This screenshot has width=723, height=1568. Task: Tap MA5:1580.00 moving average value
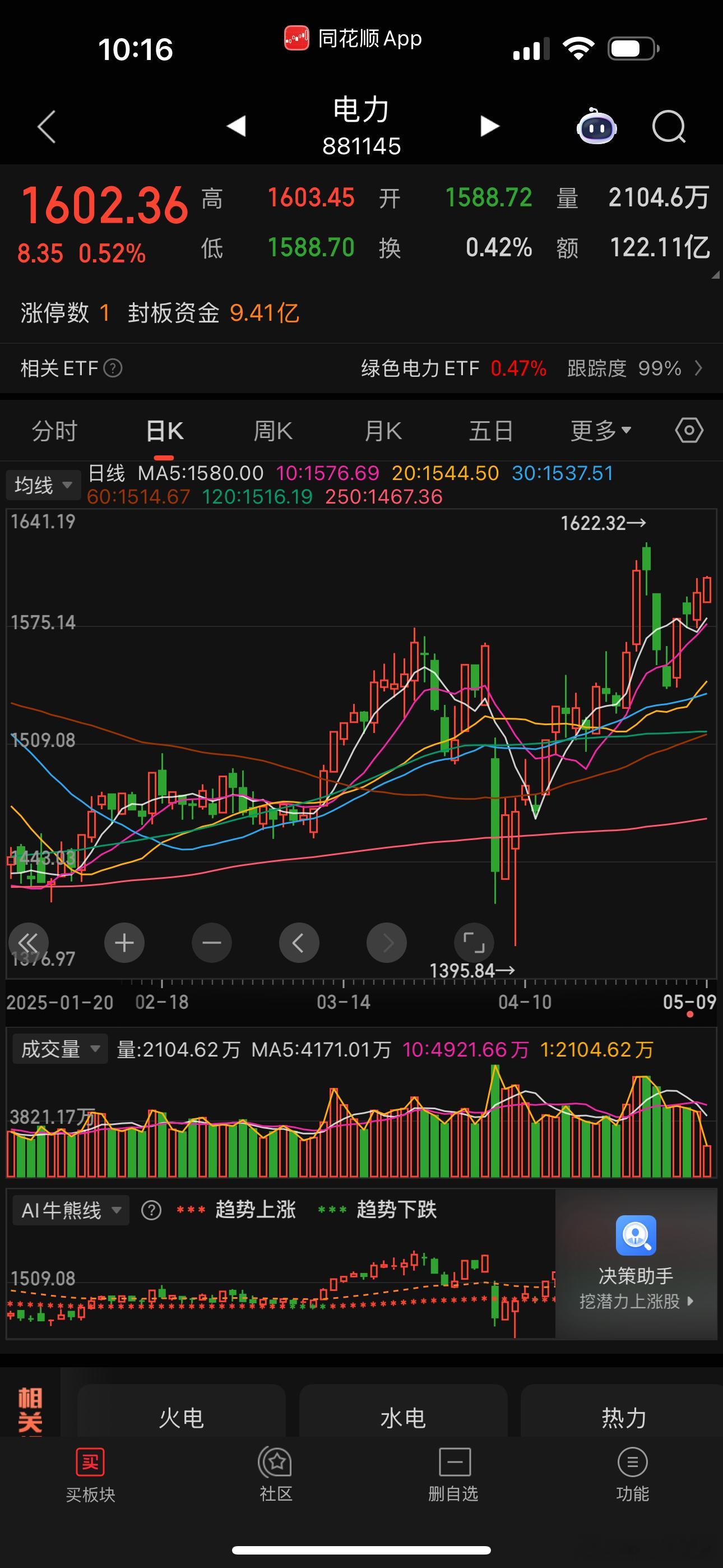pyautogui.click(x=201, y=473)
